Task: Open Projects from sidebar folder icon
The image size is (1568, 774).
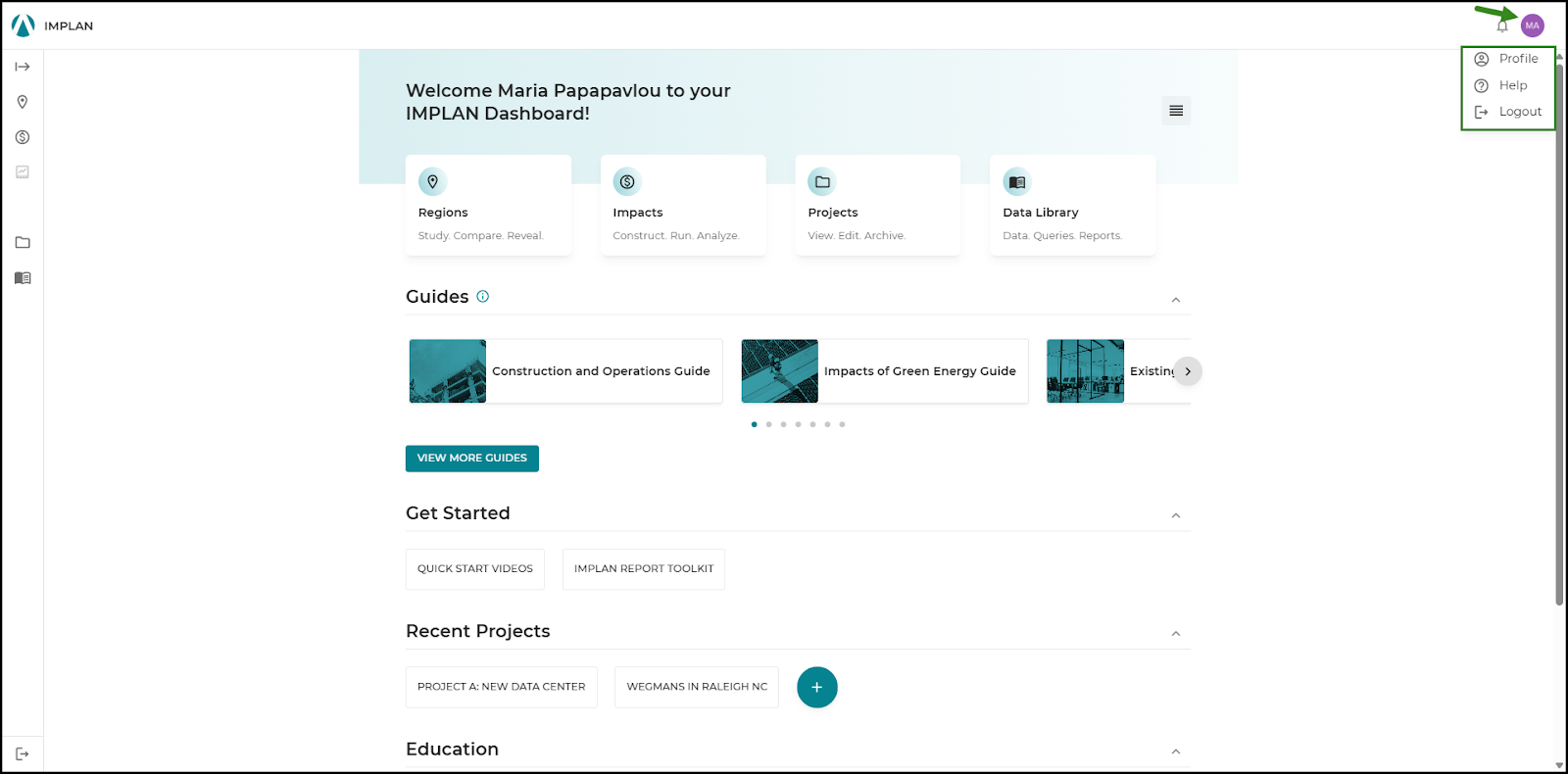Action: point(23,243)
